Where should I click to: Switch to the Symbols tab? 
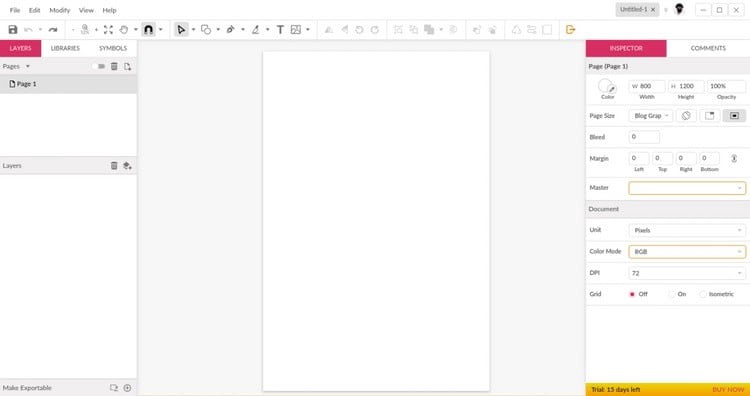[113, 48]
